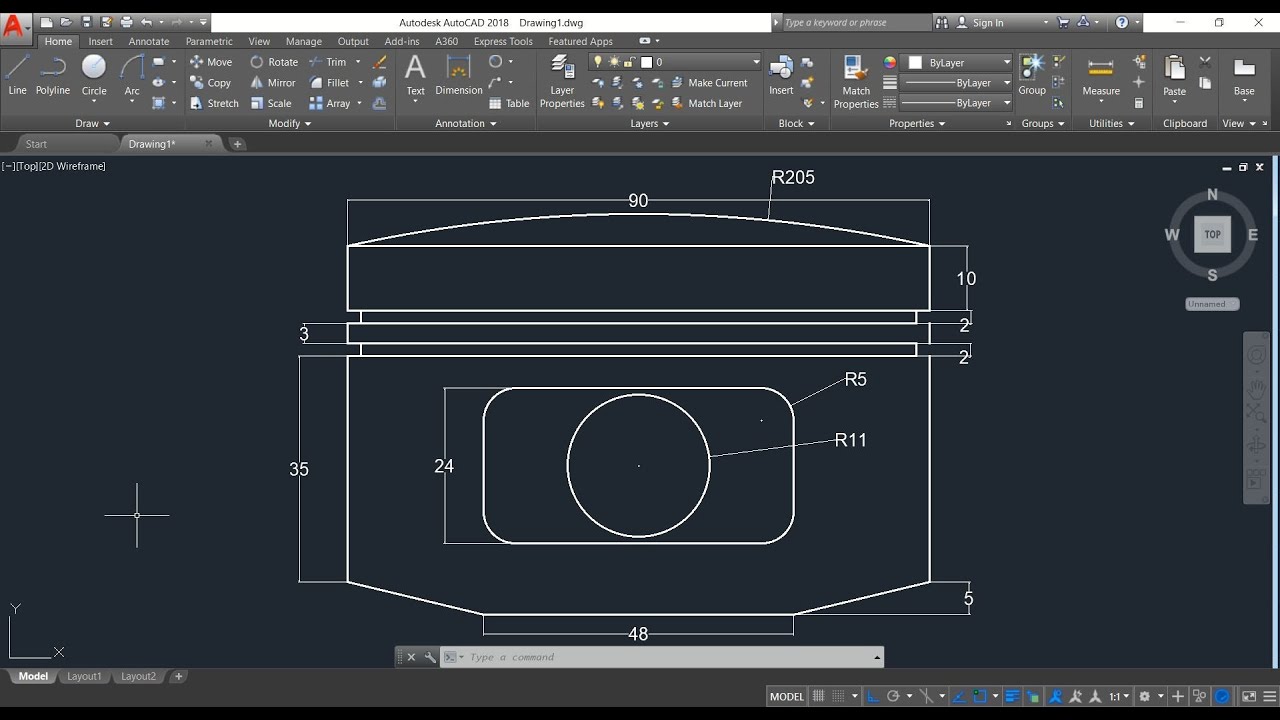1280x720 pixels.
Task: Open the Annotate ribbon tab
Action: (149, 41)
